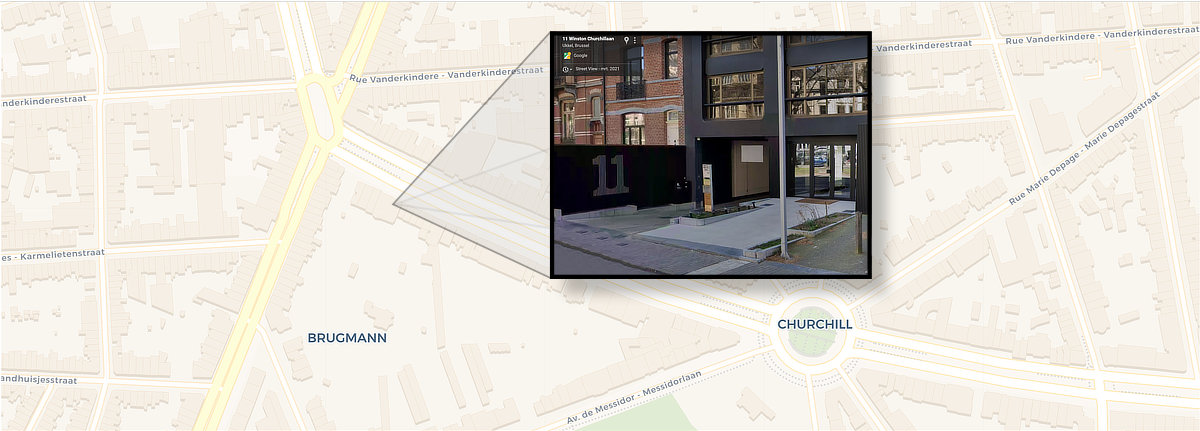Screen dimensions: 1200x431
Task: Click the clock history icon beside Street View date
Action: click(x=565, y=69)
